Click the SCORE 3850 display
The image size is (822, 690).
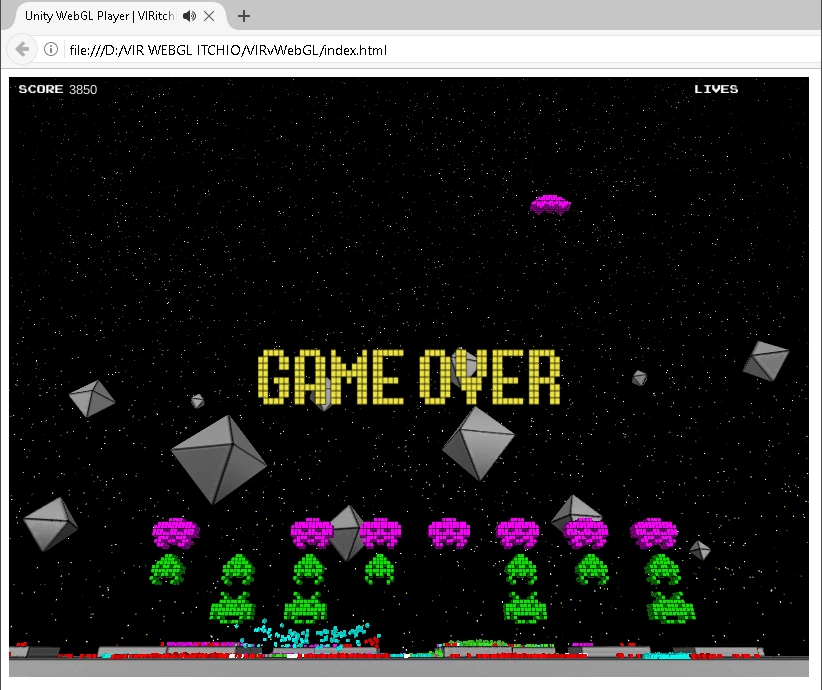[57, 89]
